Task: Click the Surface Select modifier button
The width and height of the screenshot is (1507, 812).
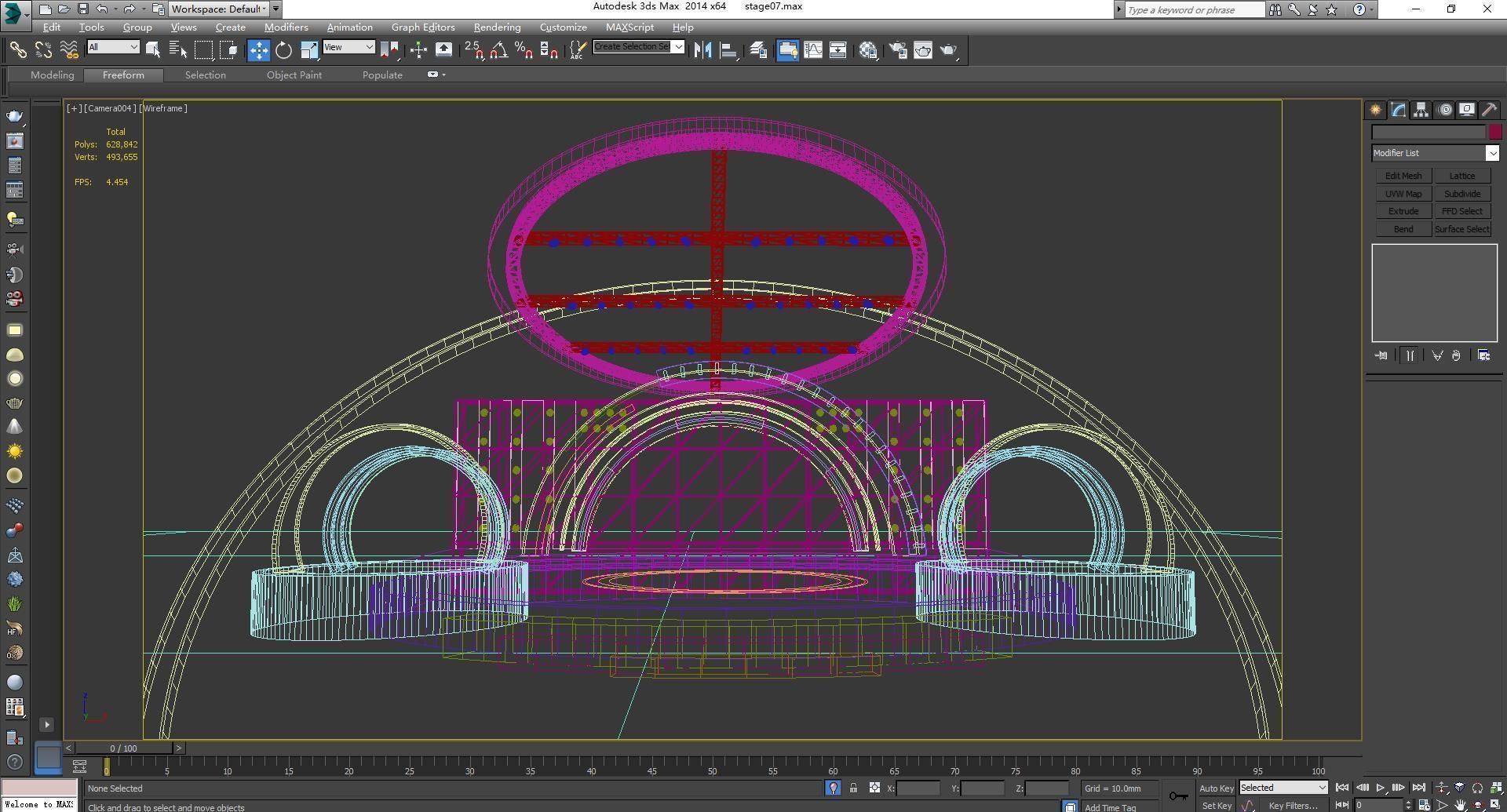Action: click(1462, 229)
